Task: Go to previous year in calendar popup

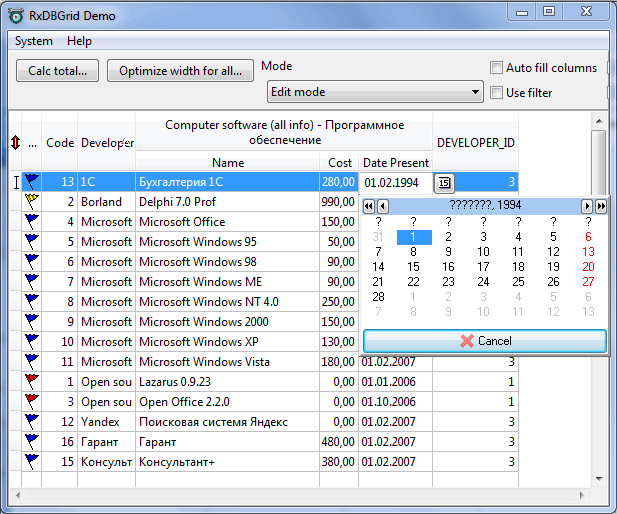Action: 369,205
